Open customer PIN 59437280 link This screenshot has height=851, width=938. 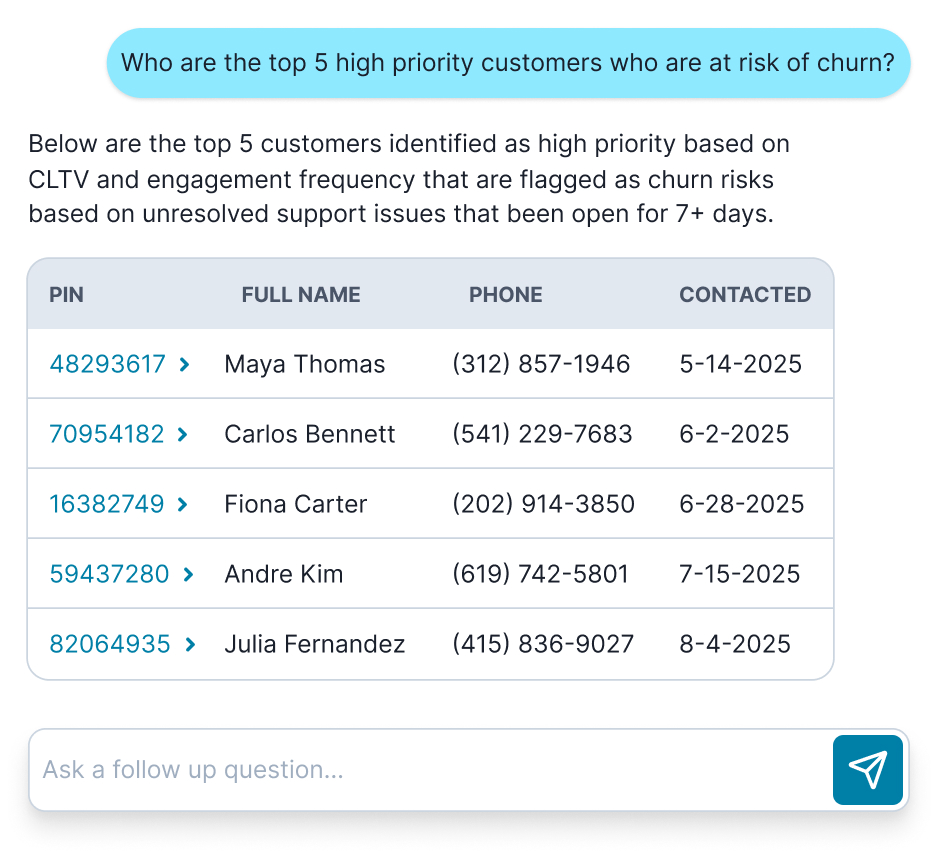click(109, 574)
